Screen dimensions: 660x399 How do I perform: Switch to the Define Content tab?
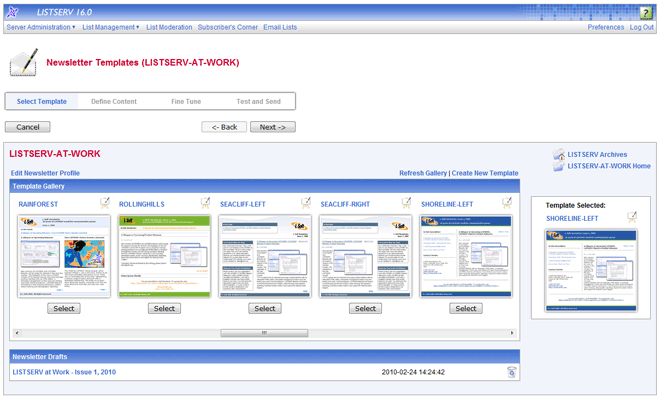click(x=114, y=101)
